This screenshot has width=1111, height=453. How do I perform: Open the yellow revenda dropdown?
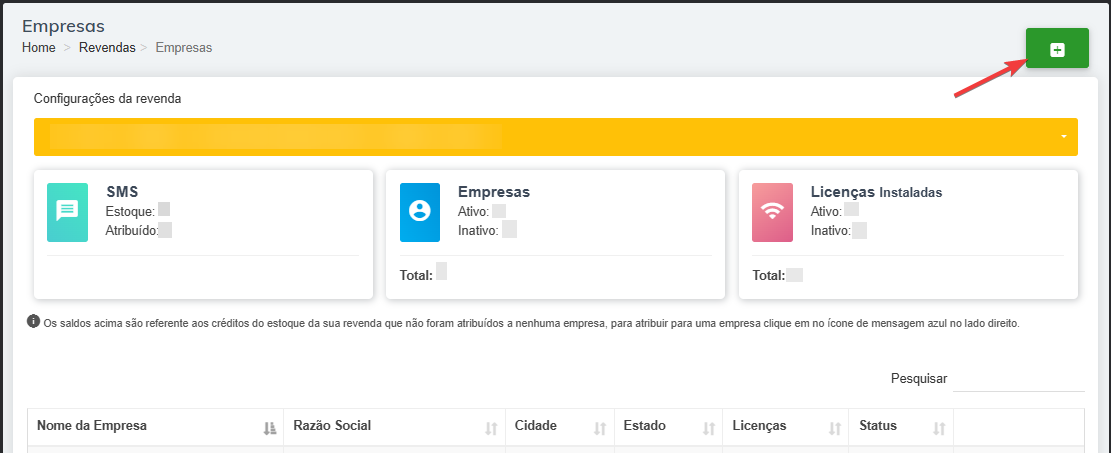tap(555, 137)
